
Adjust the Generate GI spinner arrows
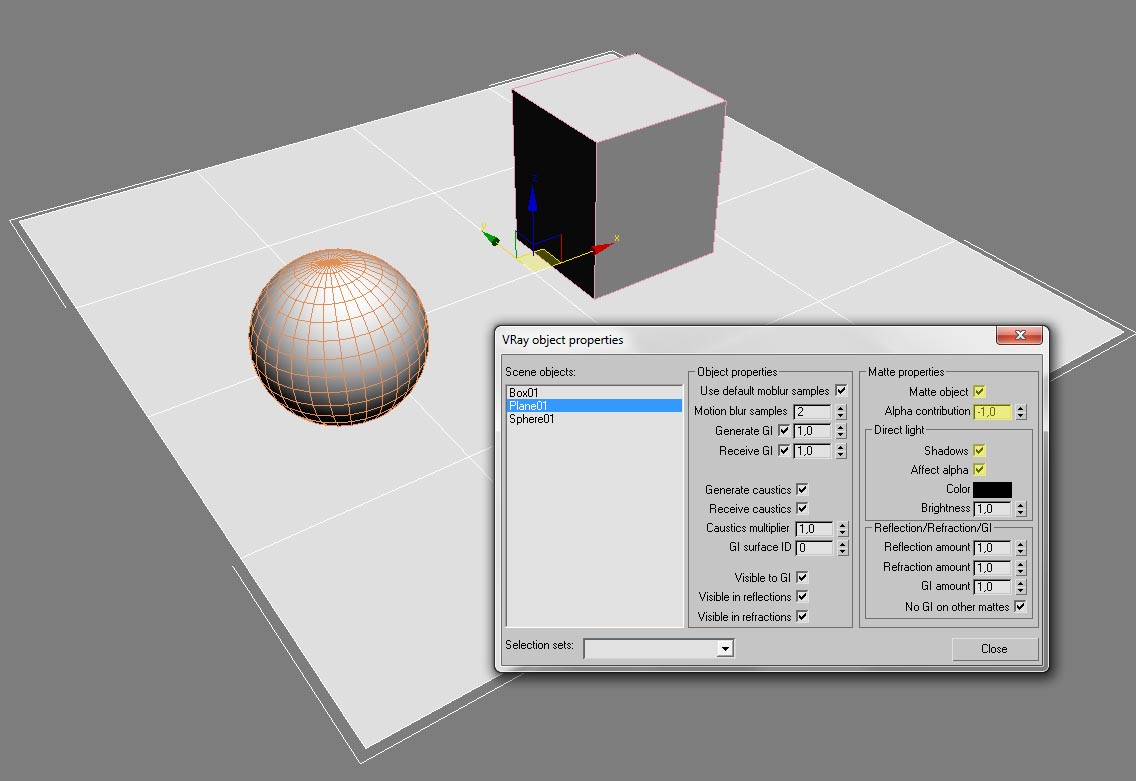(840, 431)
